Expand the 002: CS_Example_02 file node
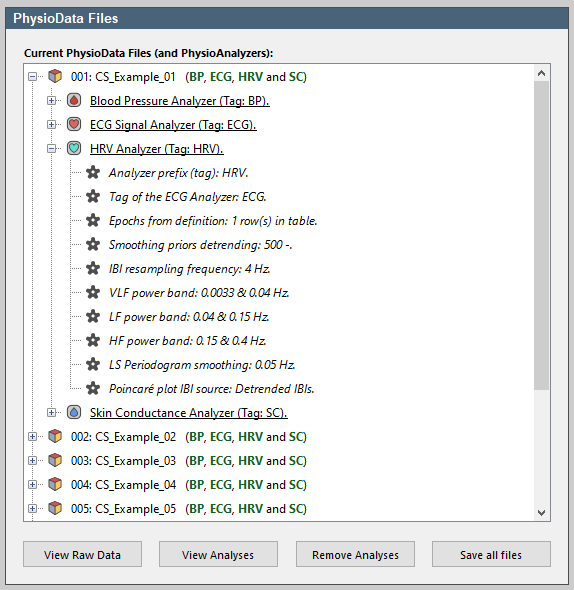The image size is (574, 590). tap(32, 436)
